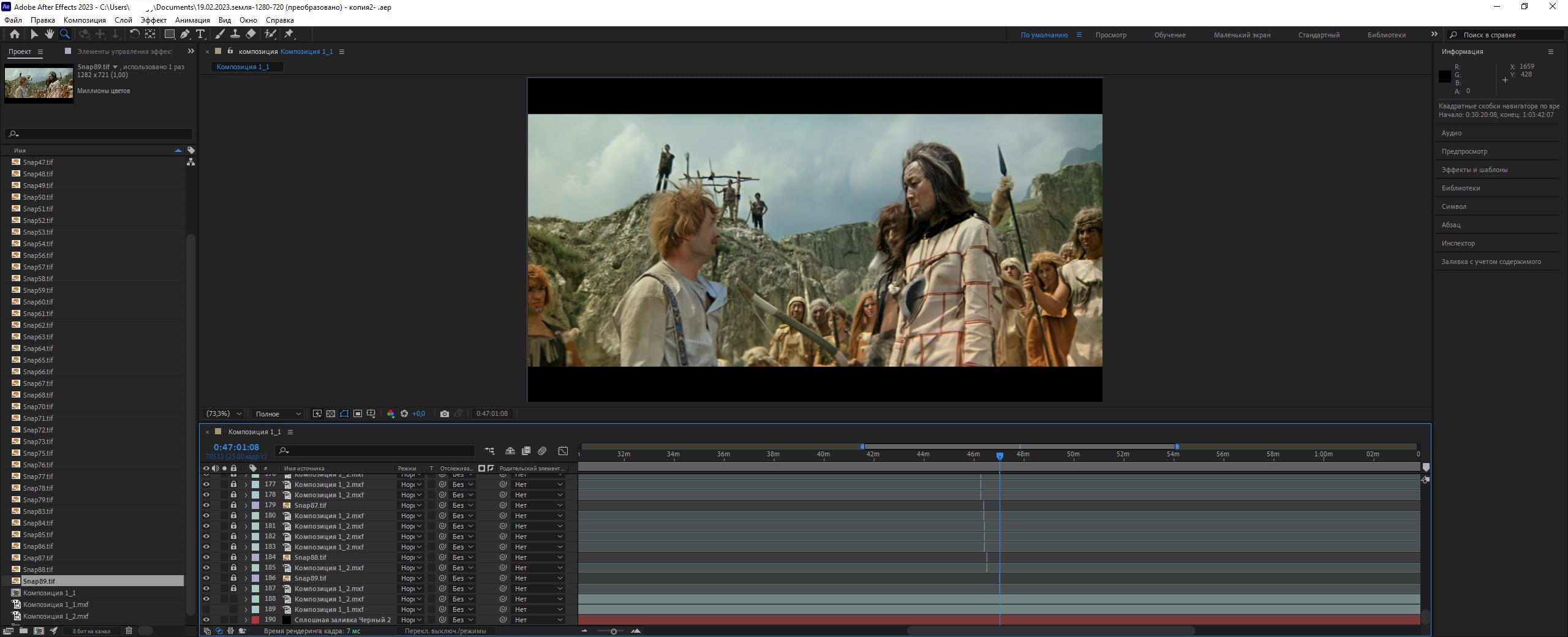Open 8 бит на канал color depth setting
Image resolution: width=1568 pixels, height=637 pixels.
coord(91,631)
